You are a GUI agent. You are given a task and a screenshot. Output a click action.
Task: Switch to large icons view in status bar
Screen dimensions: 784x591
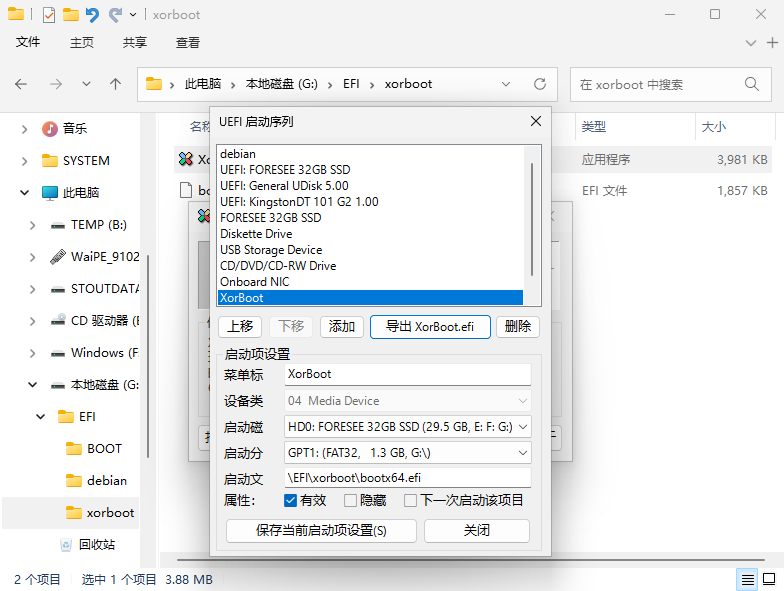click(x=768, y=580)
